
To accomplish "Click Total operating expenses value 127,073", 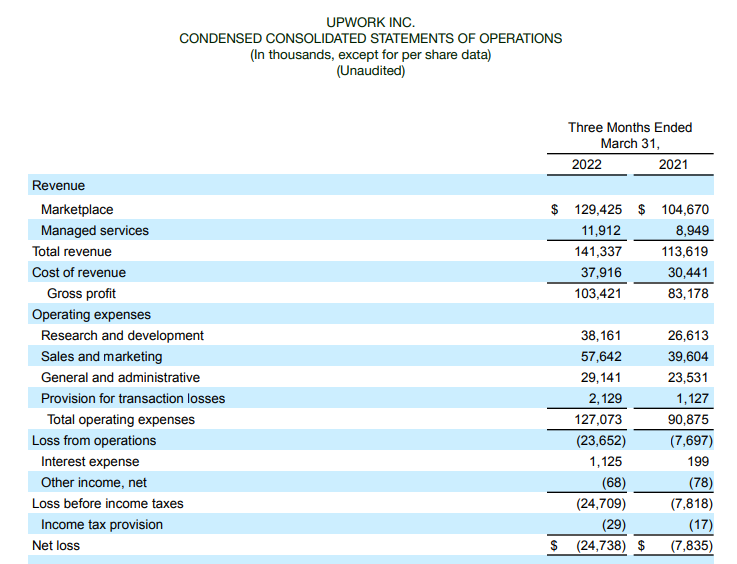I will point(598,419).
